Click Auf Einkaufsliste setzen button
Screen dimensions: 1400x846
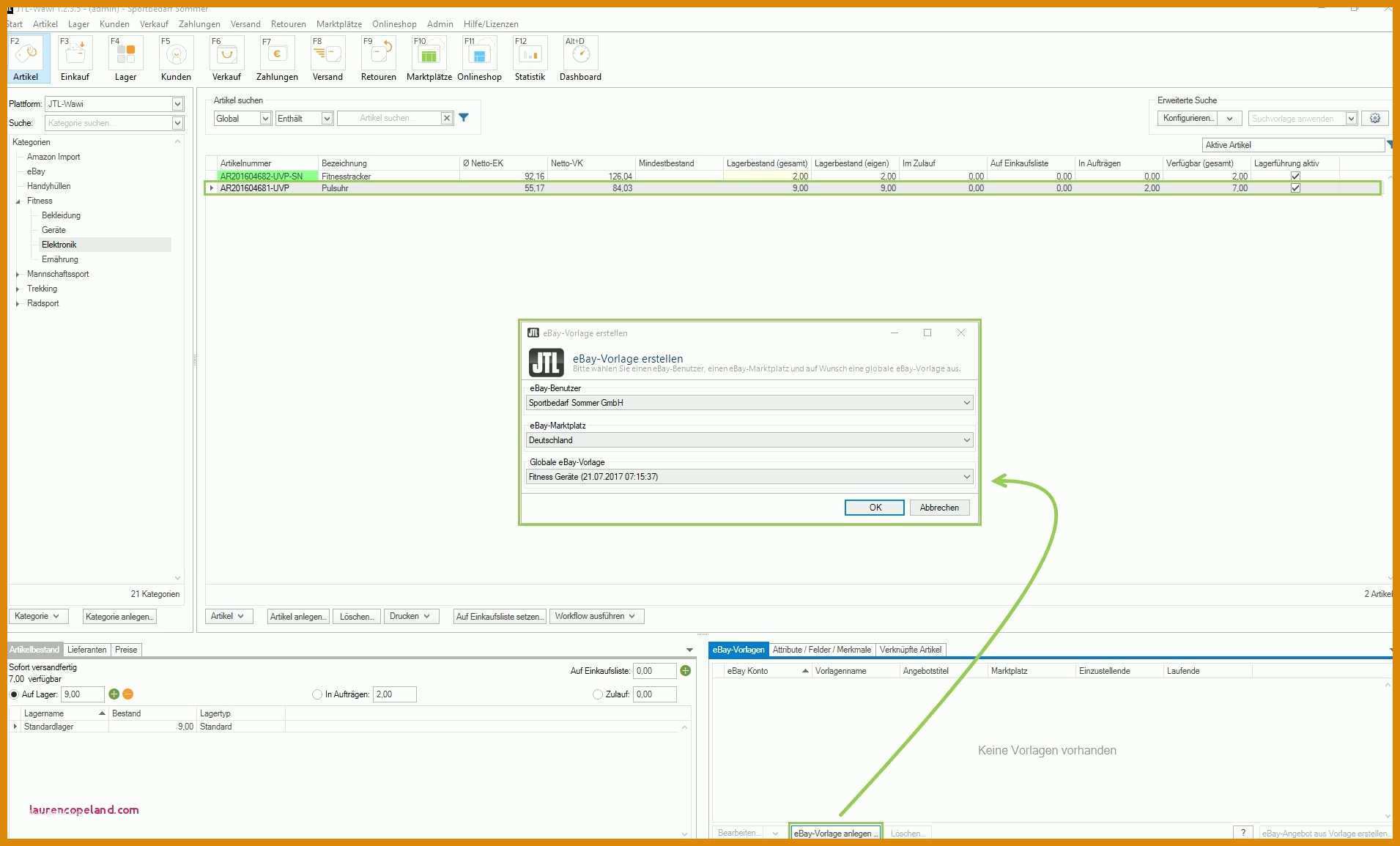pyautogui.click(x=500, y=617)
